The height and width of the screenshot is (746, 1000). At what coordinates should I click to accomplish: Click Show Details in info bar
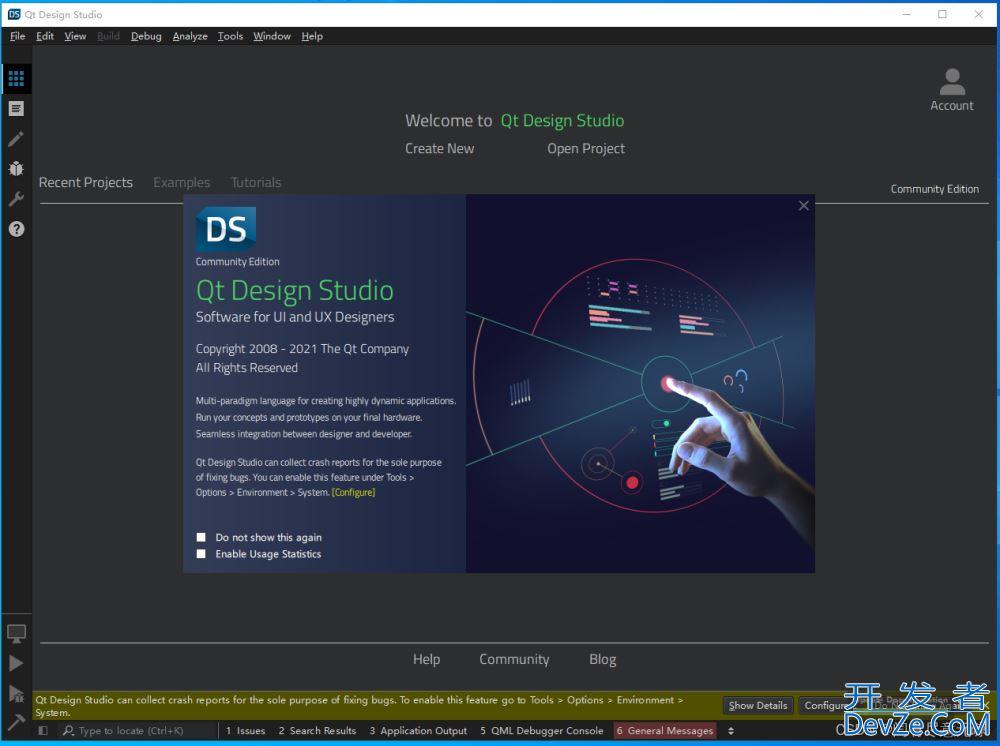pyautogui.click(x=758, y=705)
